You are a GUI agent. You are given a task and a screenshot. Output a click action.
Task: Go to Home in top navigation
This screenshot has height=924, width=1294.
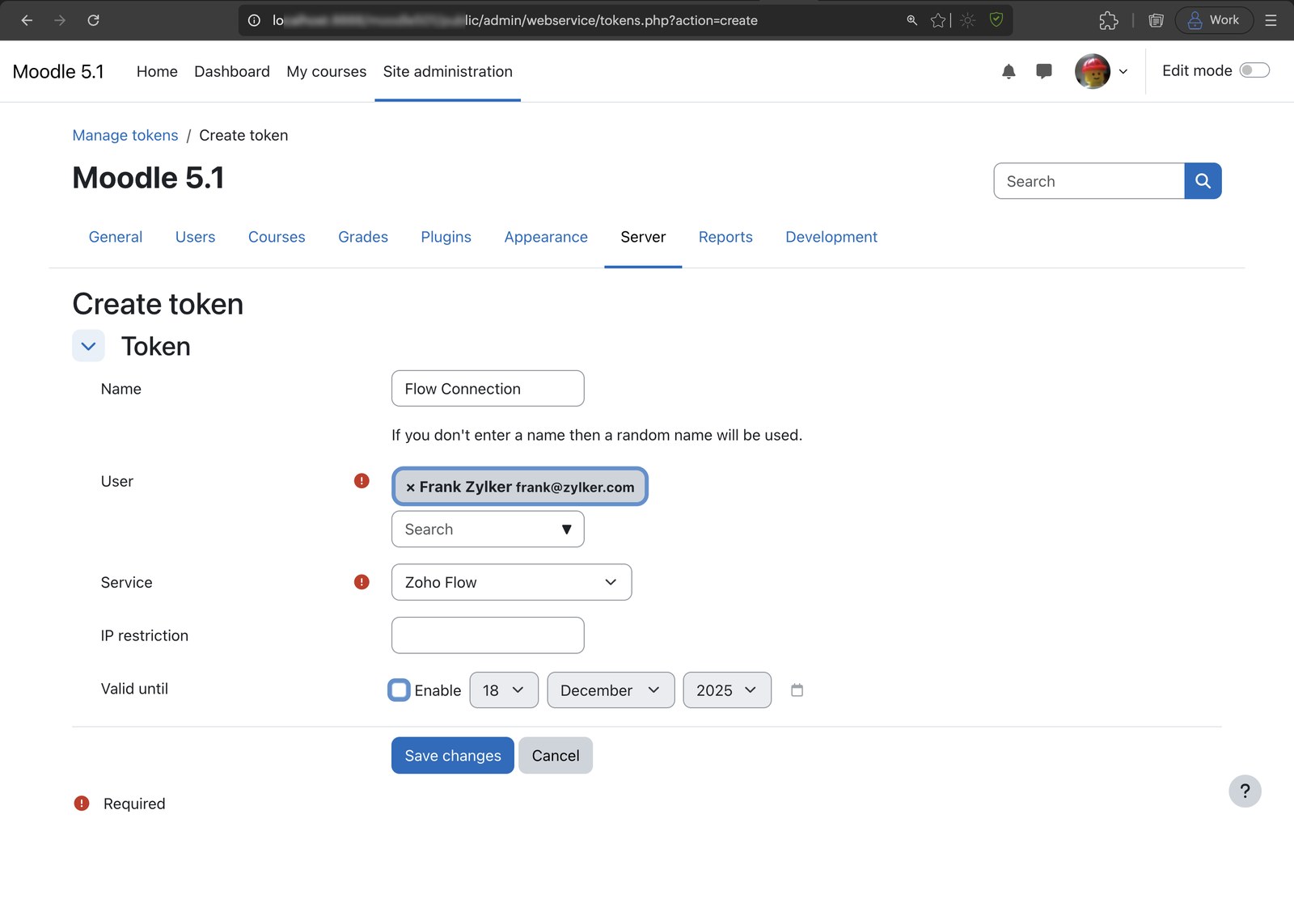point(157,71)
